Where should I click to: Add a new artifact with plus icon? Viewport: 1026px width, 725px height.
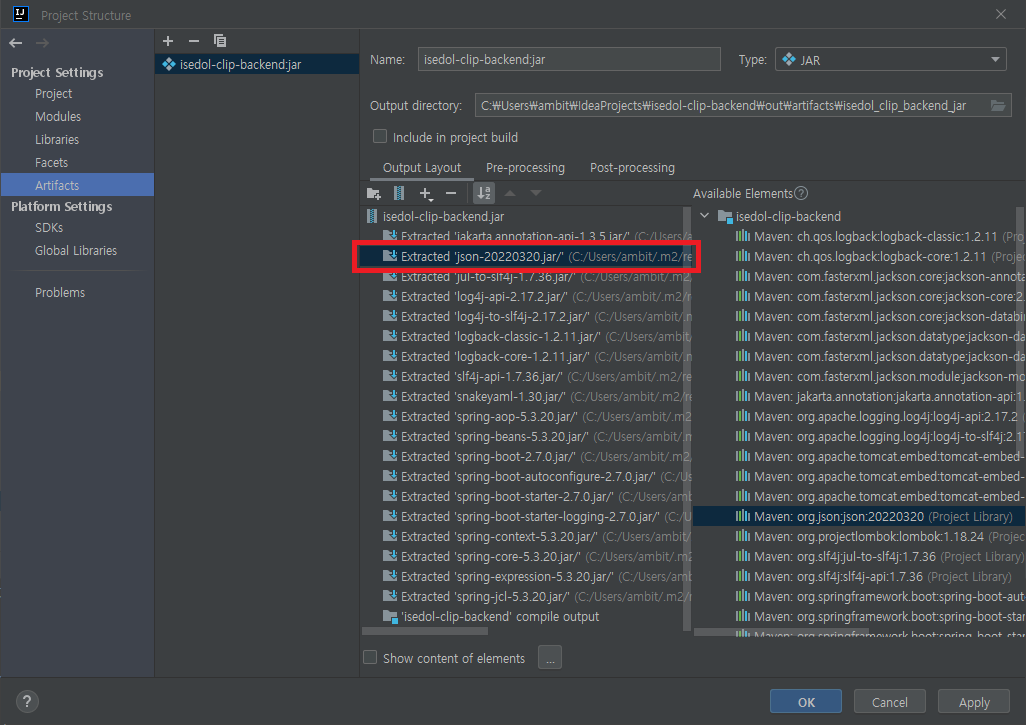pos(168,41)
